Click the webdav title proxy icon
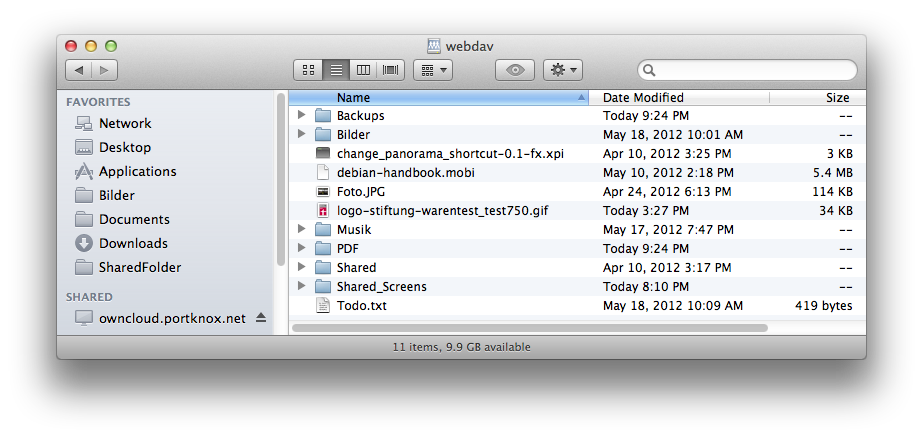Screen dimensions: 923x438 (434, 46)
